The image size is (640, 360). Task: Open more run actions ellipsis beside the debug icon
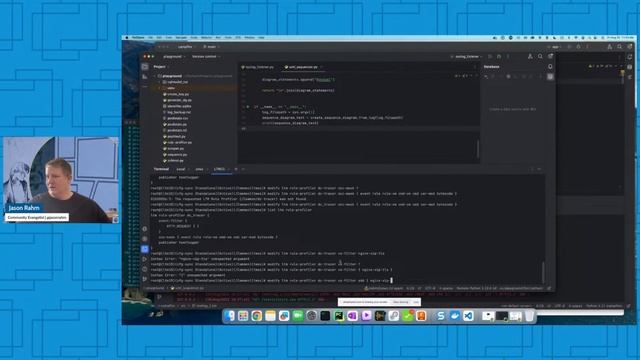pyautogui.click(x=508, y=56)
